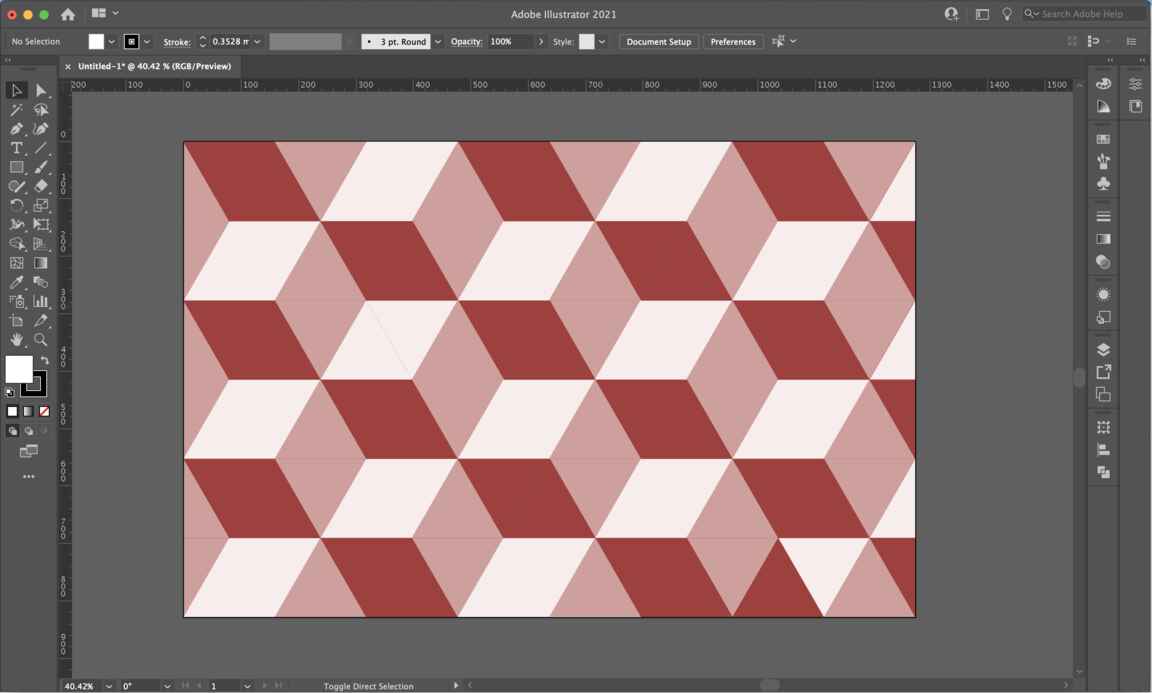Select the Magic Wand tool
This screenshot has width=1152, height=693.
click(x=16, y=110)
